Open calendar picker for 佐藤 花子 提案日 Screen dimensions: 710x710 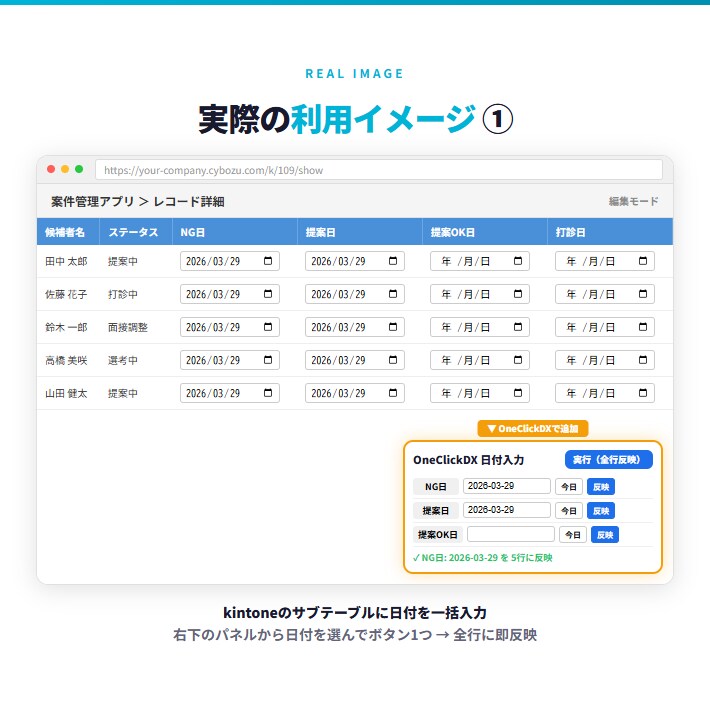(393, 294)
